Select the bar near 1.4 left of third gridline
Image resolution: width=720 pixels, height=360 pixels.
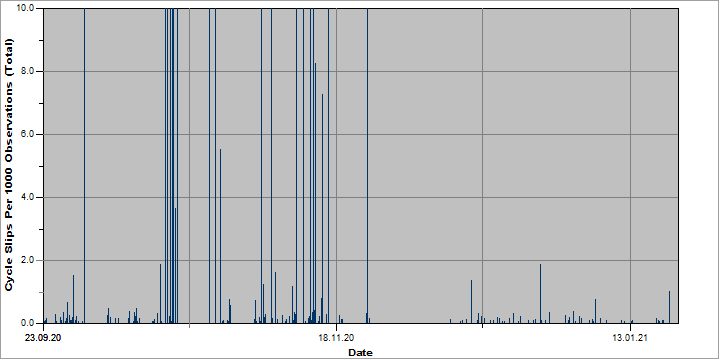(x=471, y=301)
